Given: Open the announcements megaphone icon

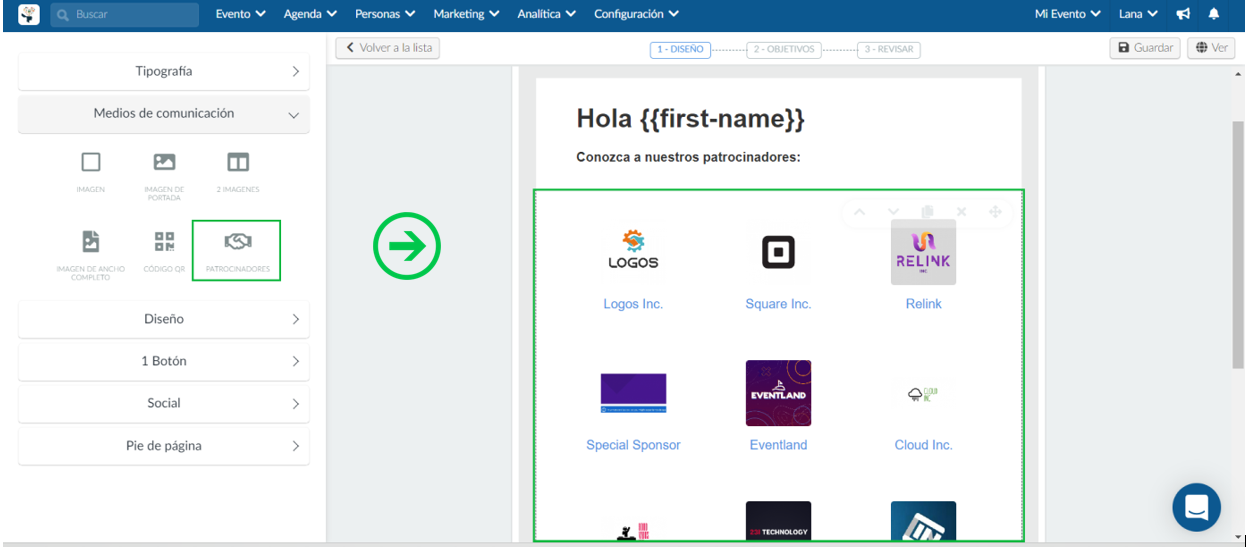Looking at the screenshot, I should click(x=1183, y=15).
